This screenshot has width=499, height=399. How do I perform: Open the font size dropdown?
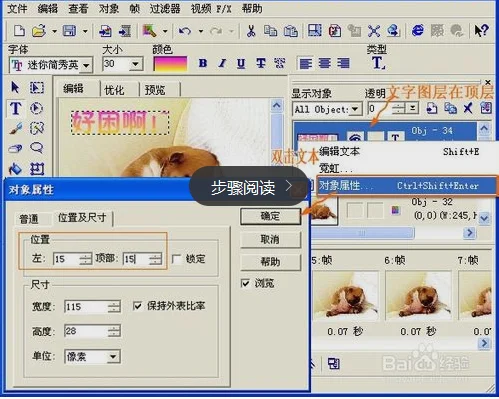[x=135, y=64]
